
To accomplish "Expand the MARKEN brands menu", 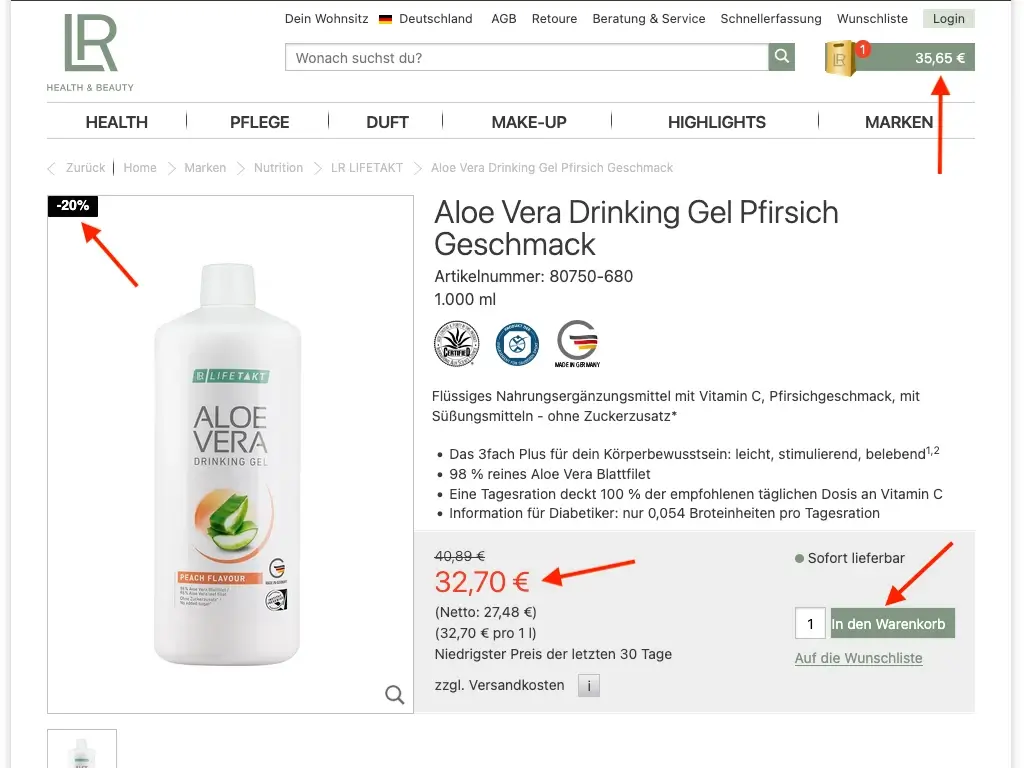I will pos(898,122).
